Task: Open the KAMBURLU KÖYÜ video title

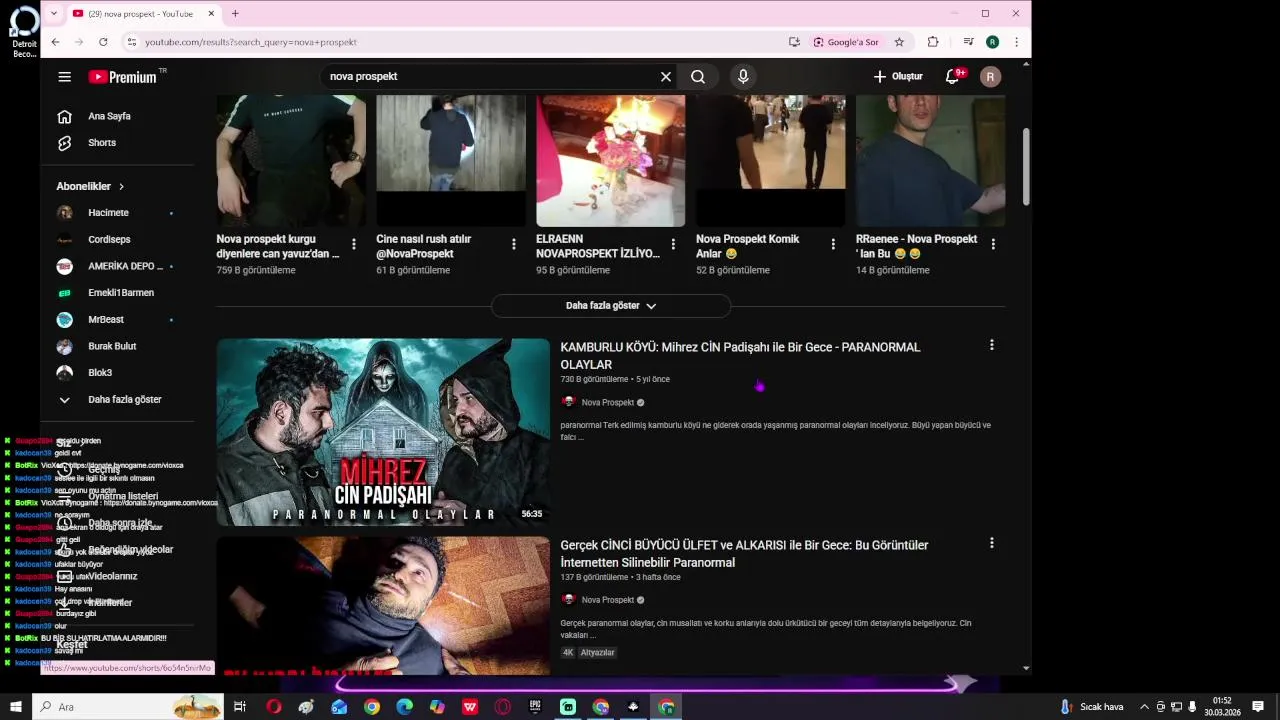Action: [740, 356]
